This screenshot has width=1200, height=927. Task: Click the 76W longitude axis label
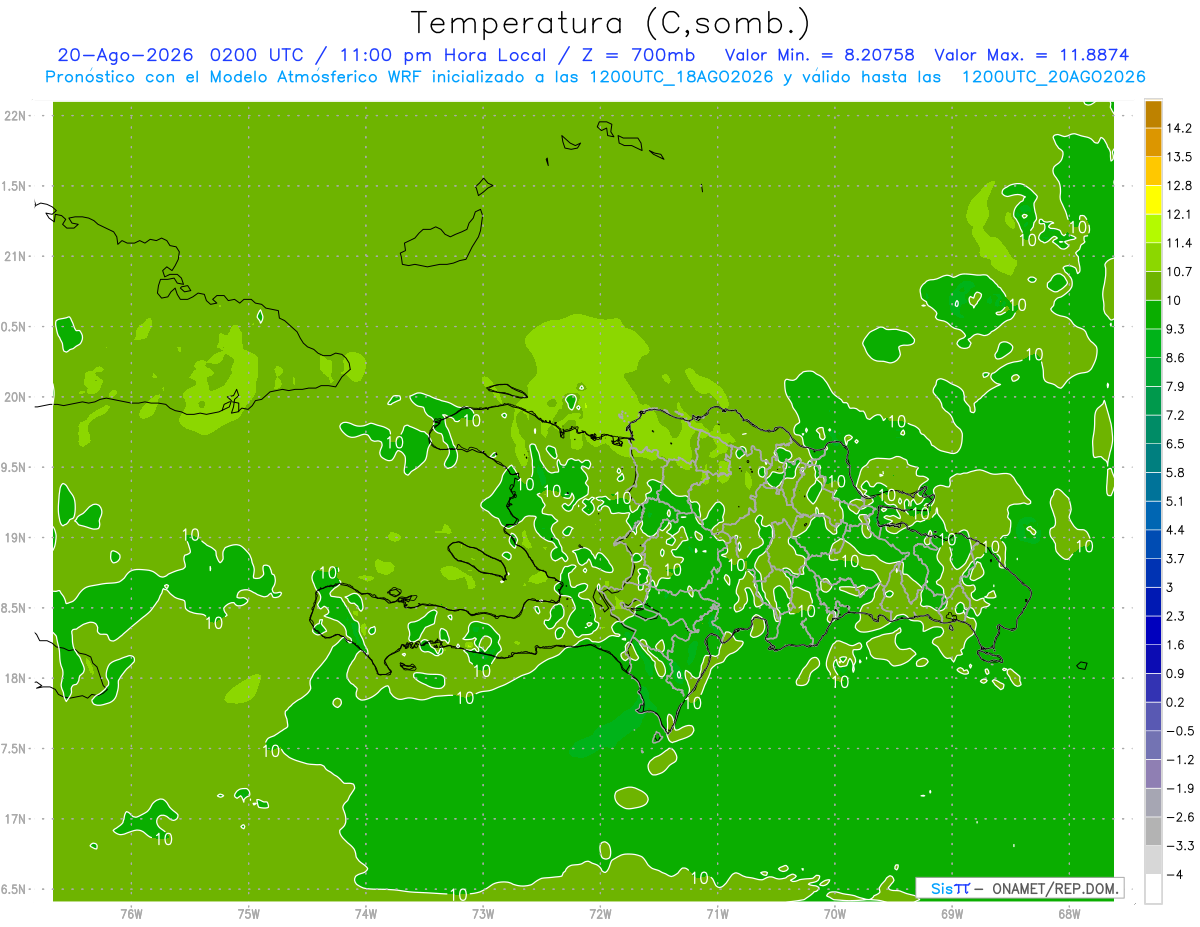coord(131,913)
